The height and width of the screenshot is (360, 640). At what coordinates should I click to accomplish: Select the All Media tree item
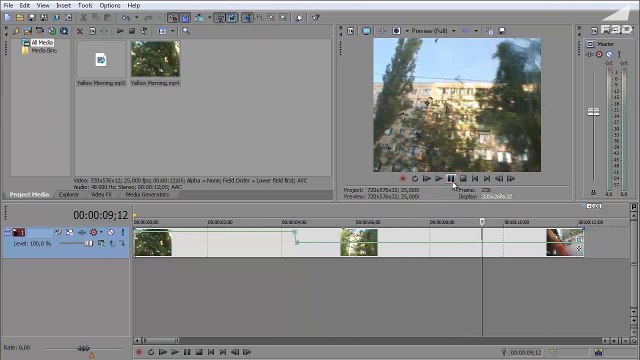(42, 42)
